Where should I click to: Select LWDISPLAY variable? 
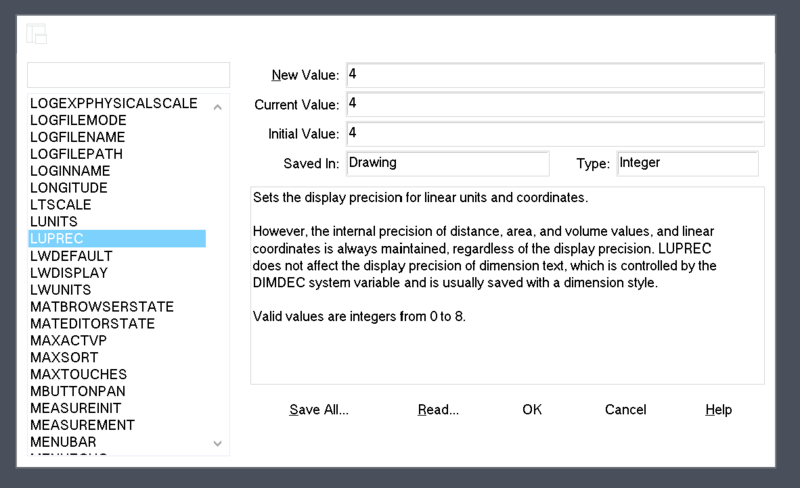[69, 272]
